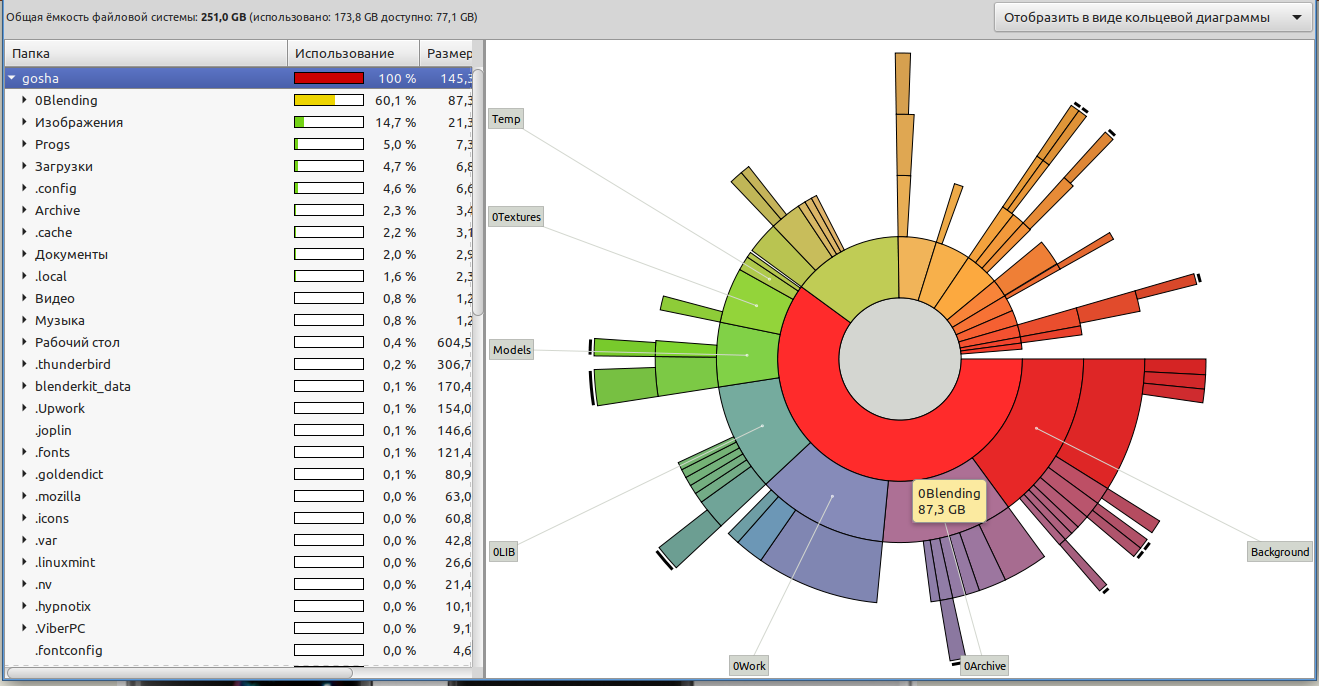Select the Рабочий стол folder row
The width and height of the screenshot is (1319, 686).
(77, 342)
